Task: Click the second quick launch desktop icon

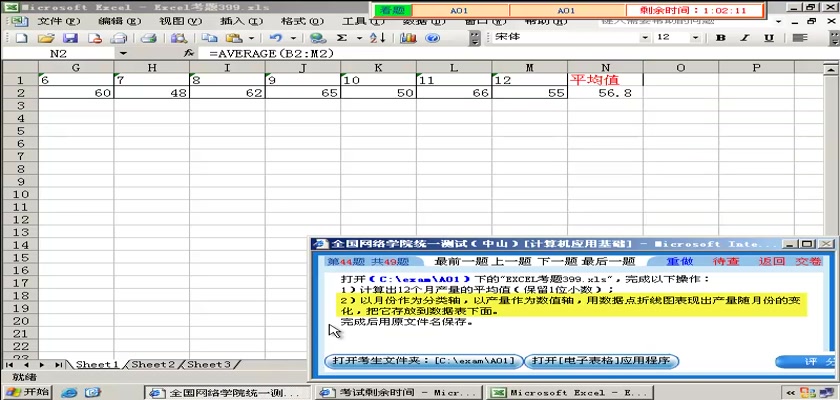Action: tap(93, 393)
